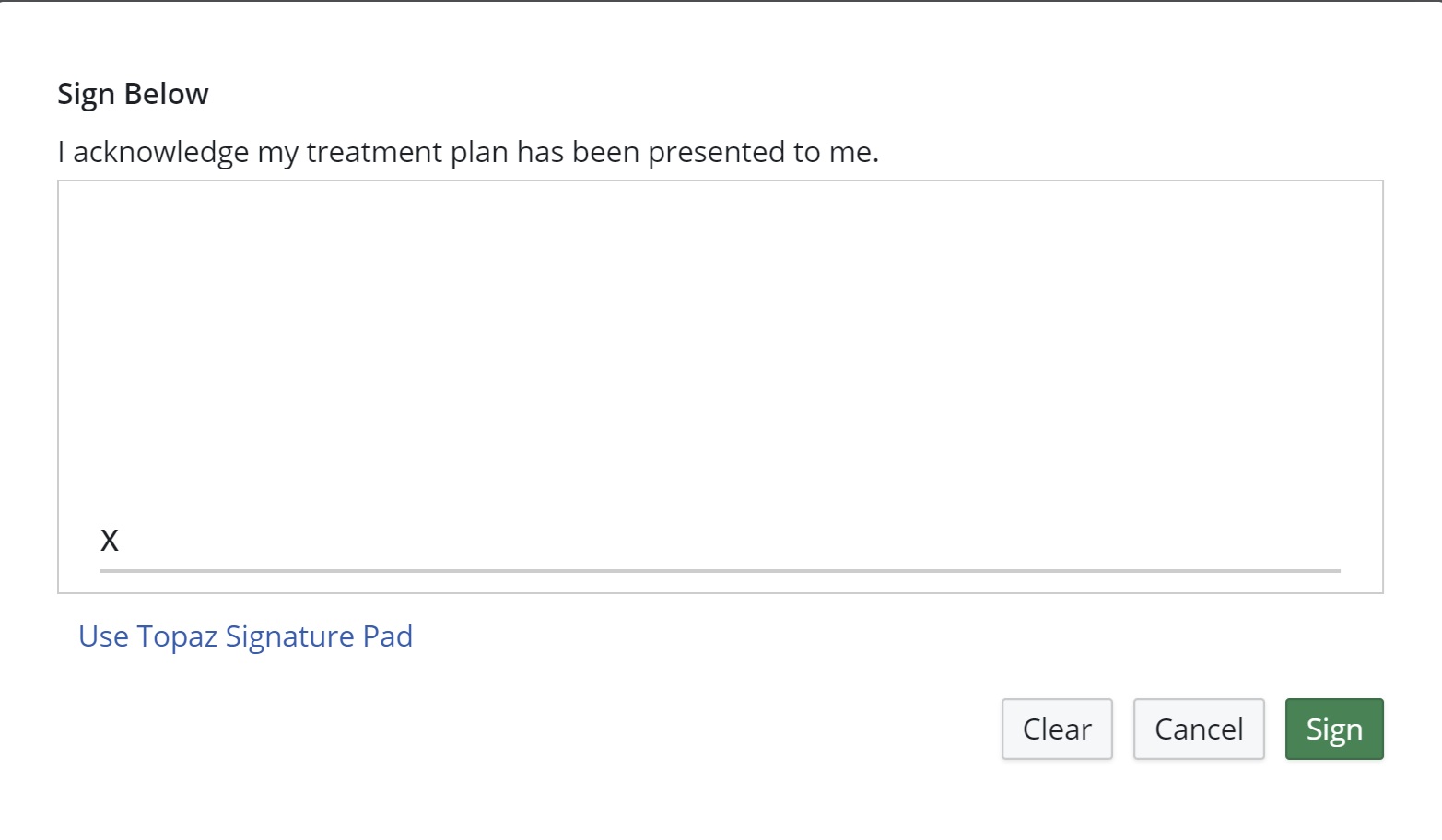Viewport: 1442px width, 840px height.
Task: Click inside the signature canvas area
Action: 720,368
